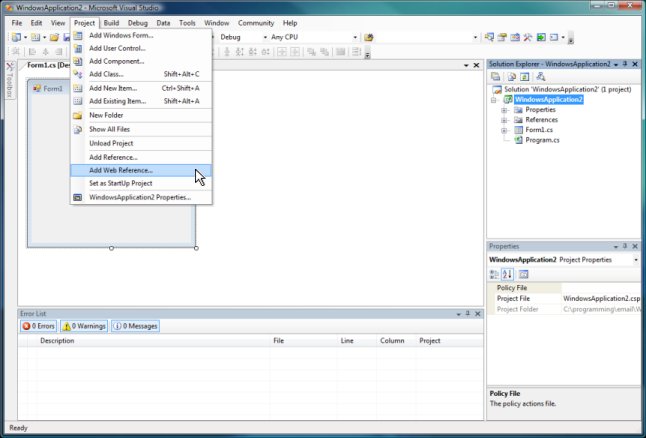Select Show All Files menu item

point(141,129)
